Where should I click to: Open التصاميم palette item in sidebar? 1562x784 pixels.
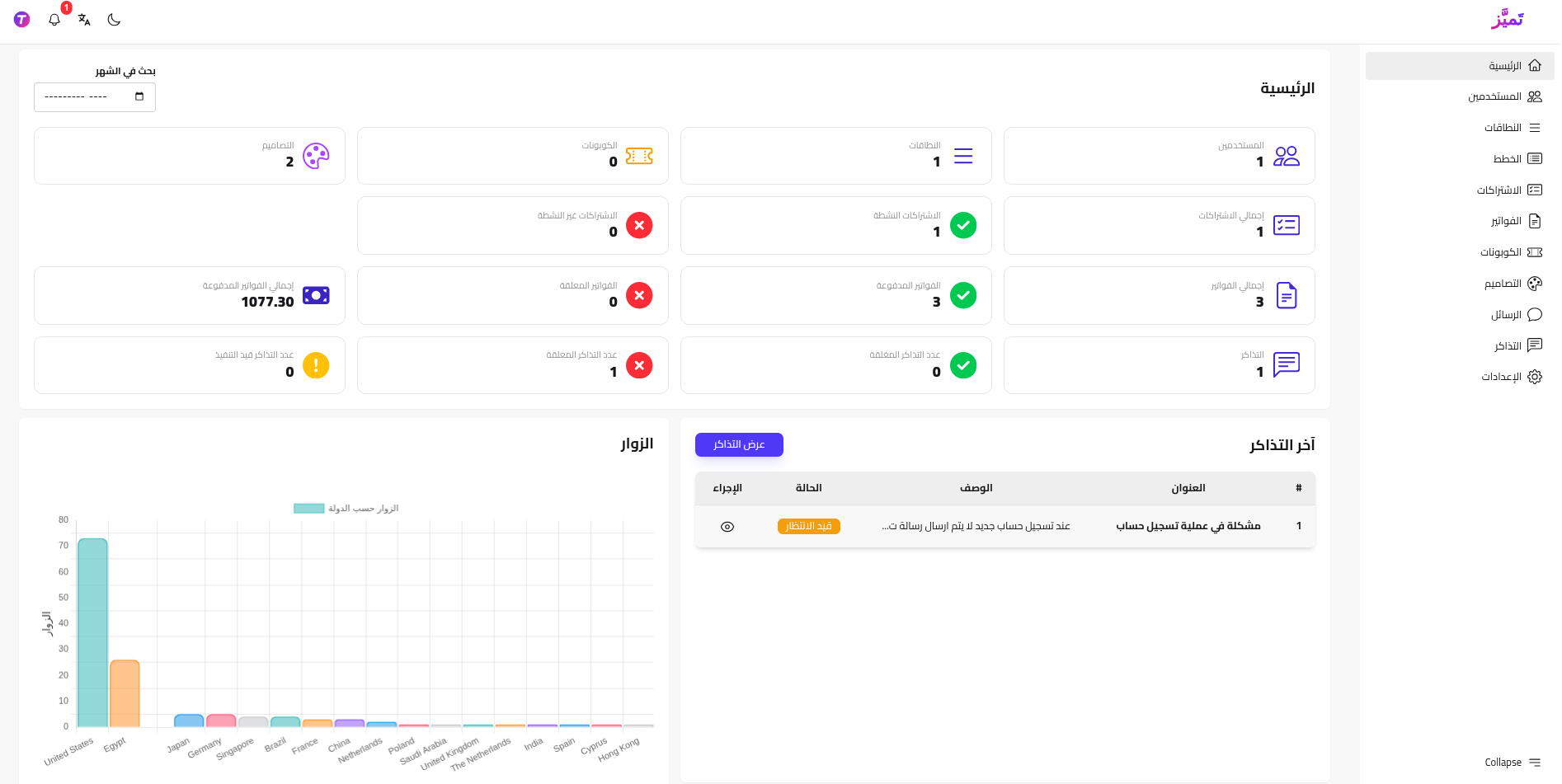[1534, 284]
